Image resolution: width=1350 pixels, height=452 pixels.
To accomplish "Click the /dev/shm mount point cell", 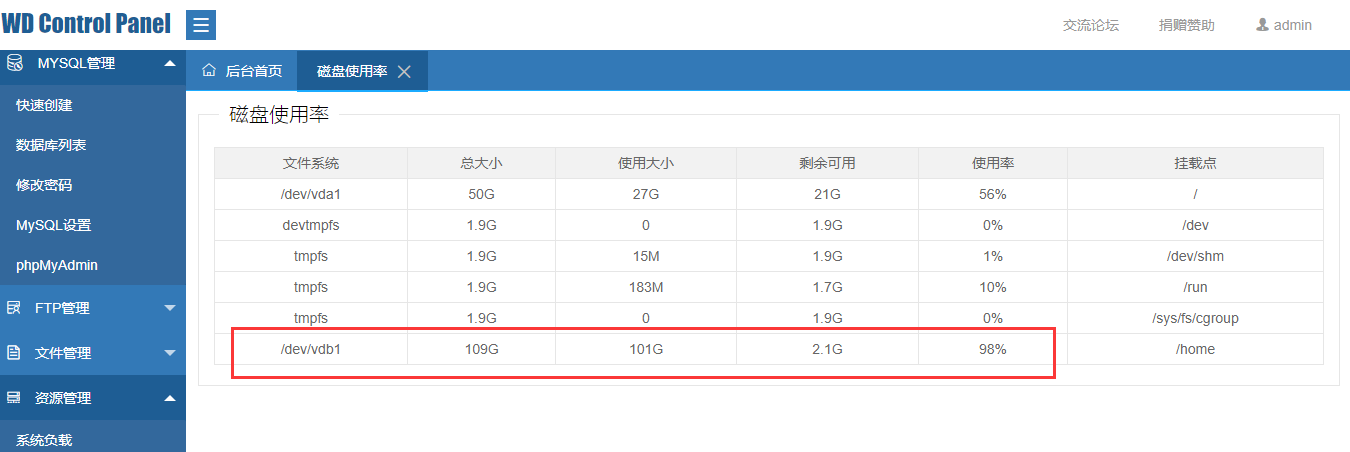I will click(1195, 256).
